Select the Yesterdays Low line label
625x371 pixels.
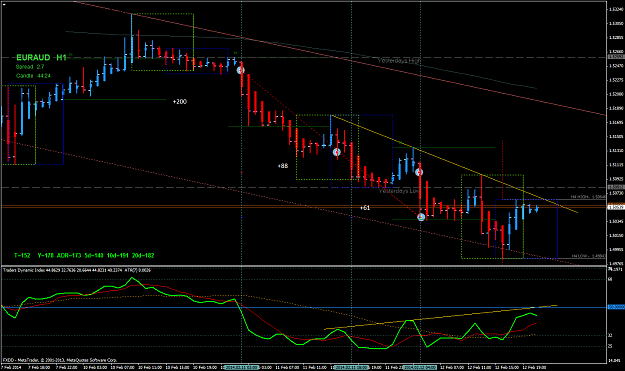(x=399, y=191)
